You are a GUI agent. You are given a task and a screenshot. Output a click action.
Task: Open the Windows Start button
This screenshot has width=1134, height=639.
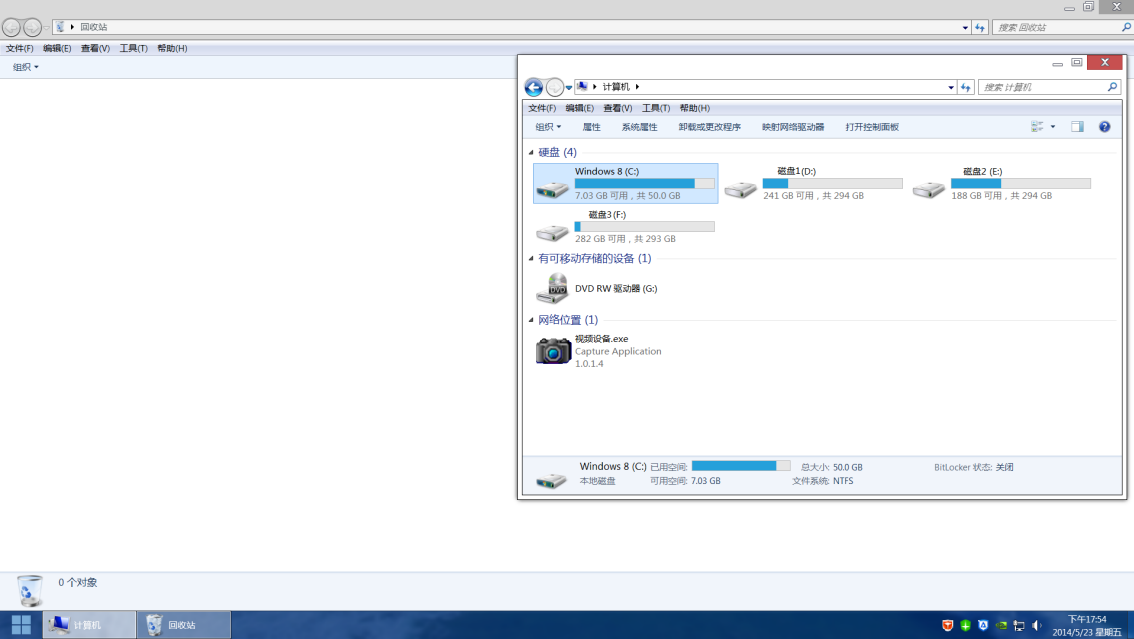tap(21, 625)
